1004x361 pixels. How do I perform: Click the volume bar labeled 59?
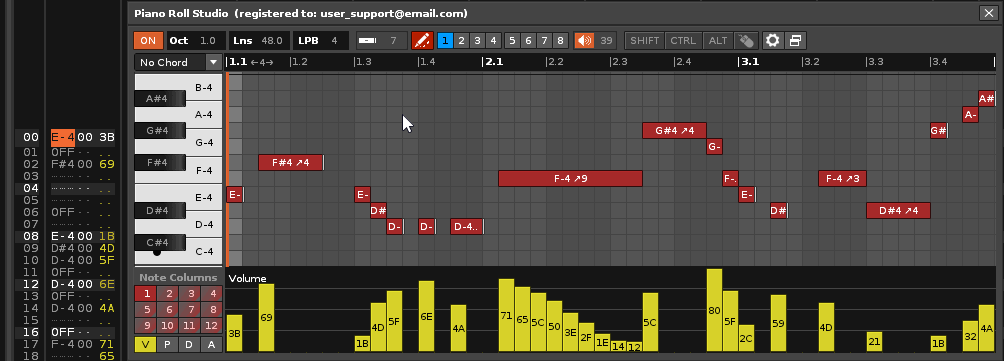point(779,323)
